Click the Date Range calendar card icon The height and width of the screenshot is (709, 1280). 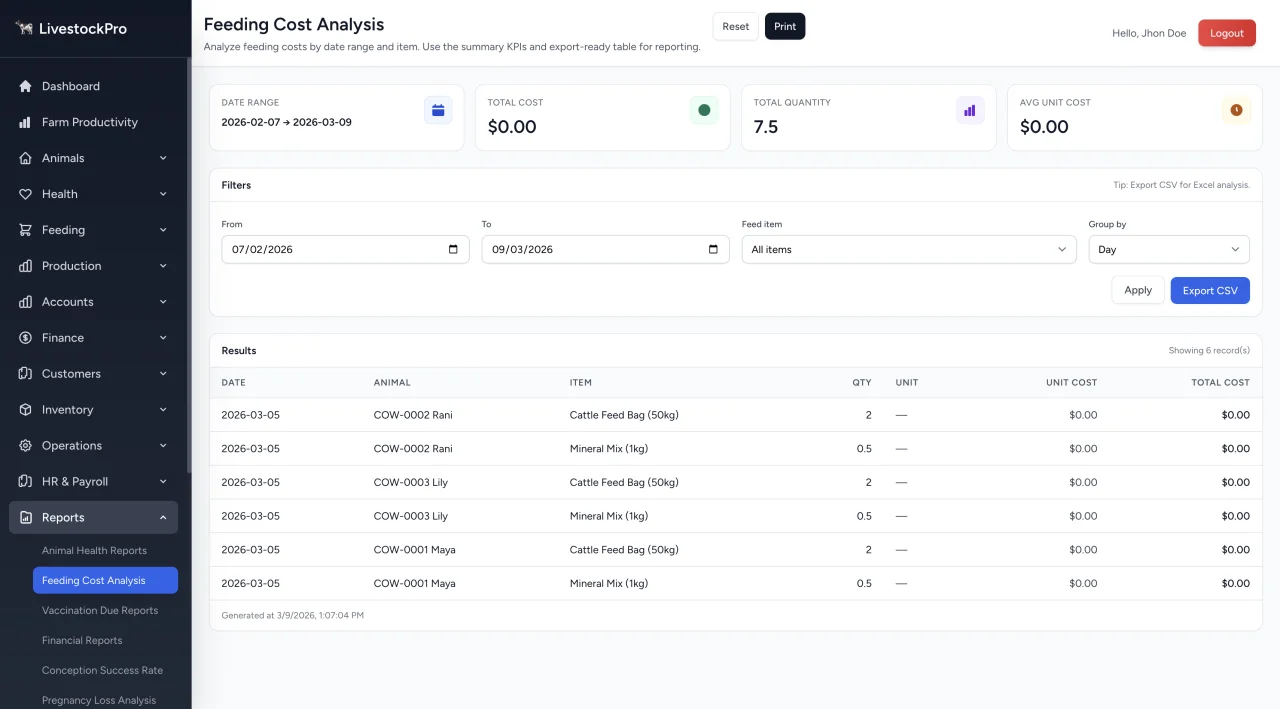click(438, 110)
